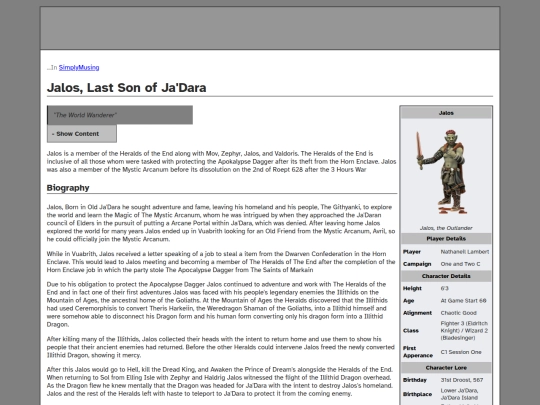Click the Height value 6'3
Viewport: 540px width, 405px height.
click(x=444, y=289)
